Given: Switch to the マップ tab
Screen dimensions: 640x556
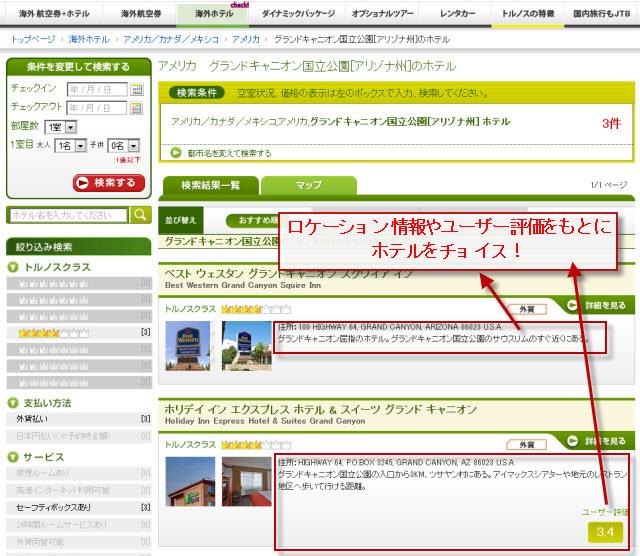Looking at the screenshot, I should pos(309,186).
